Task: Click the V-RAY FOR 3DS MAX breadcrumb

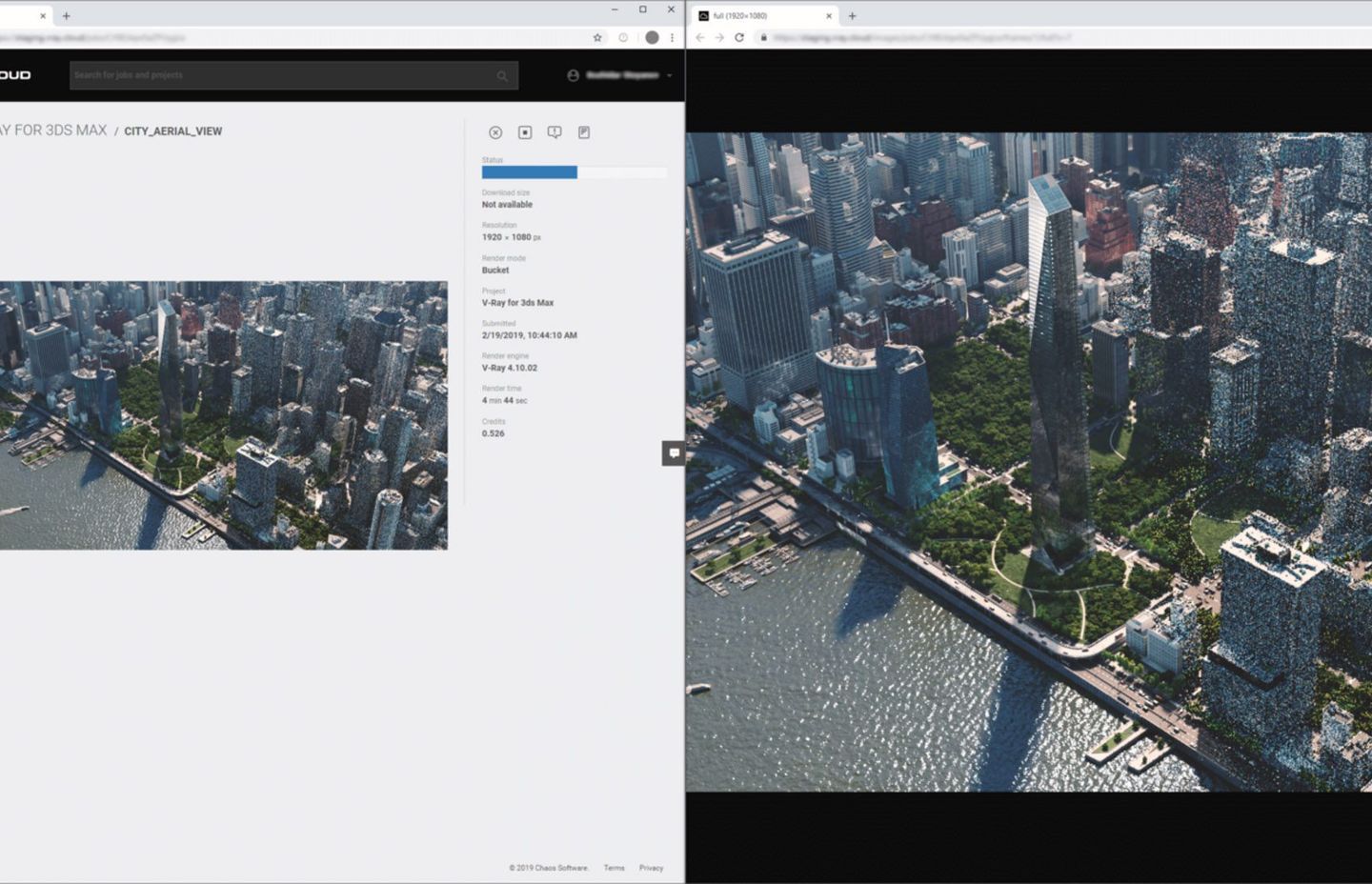Action: click(x=52, y=131)
